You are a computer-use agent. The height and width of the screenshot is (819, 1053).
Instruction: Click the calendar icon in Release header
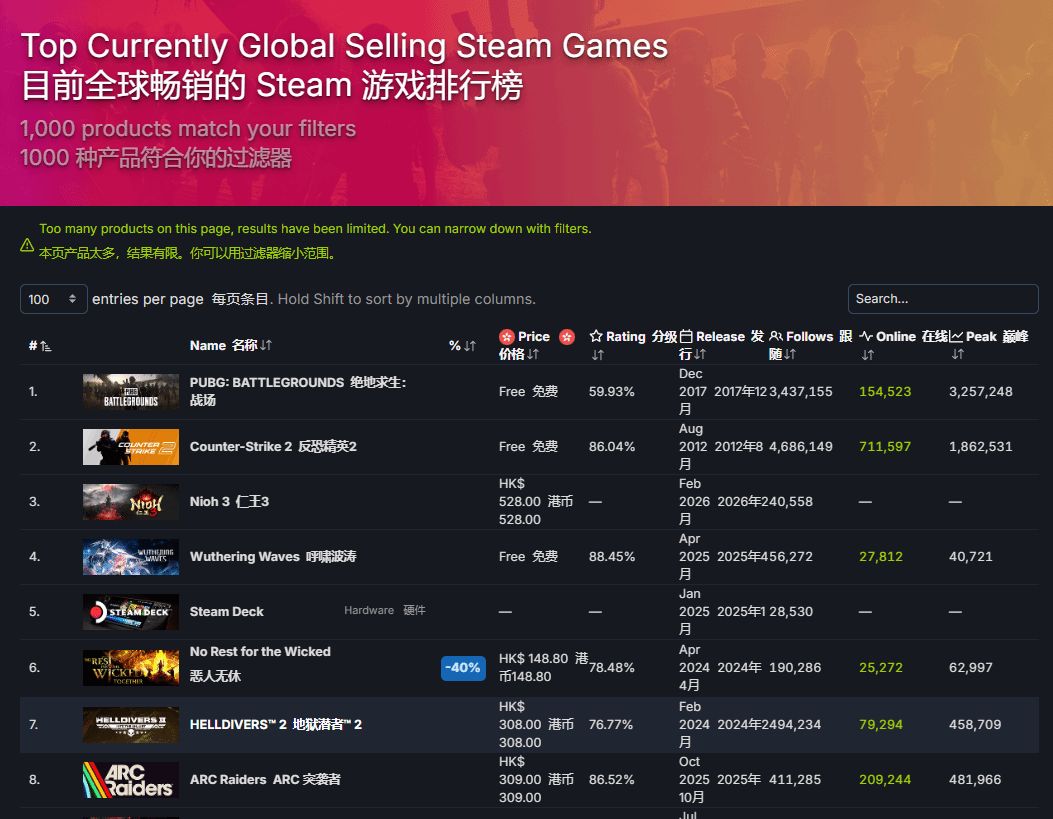coord(686,337)
